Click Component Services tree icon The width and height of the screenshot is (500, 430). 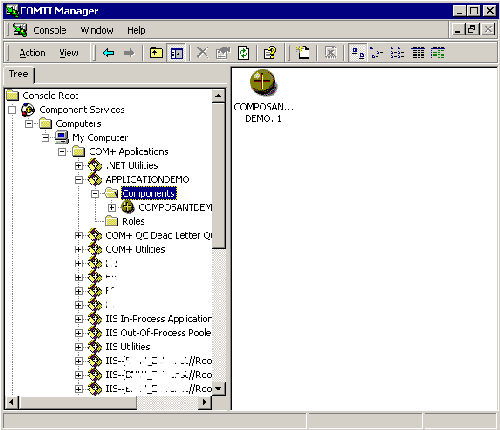[28, 110]
